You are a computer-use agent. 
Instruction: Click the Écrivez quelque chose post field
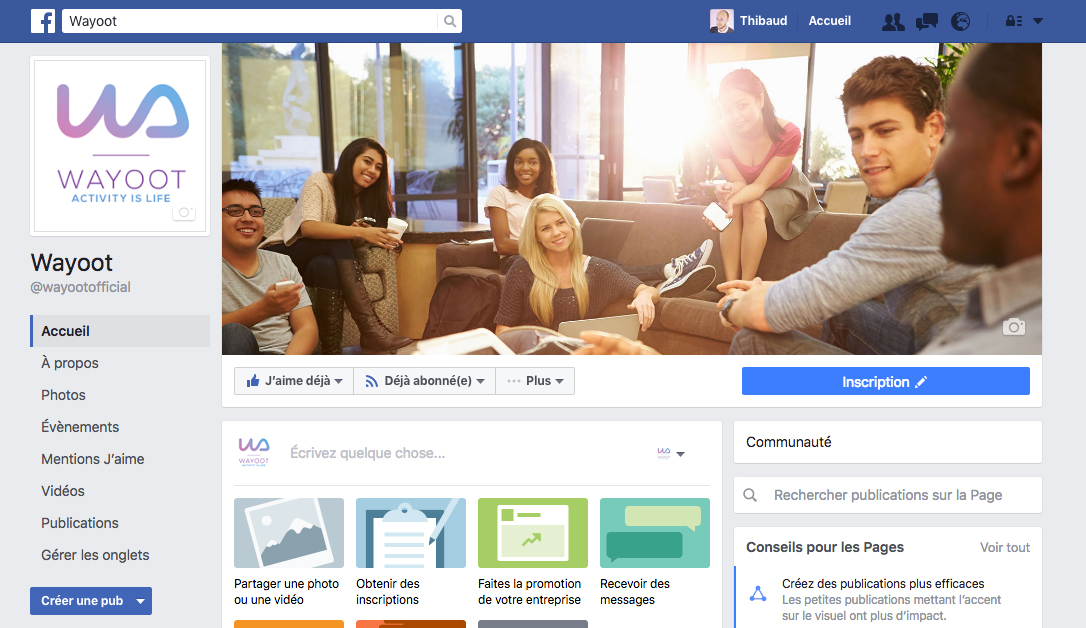367,453
